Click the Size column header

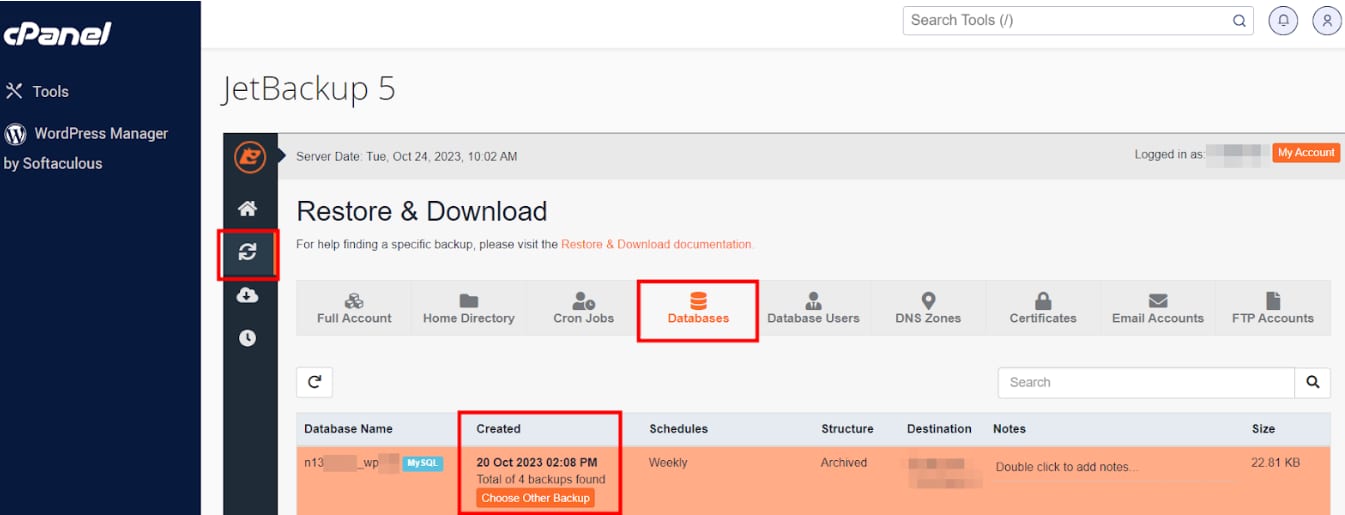[1263, 429]
